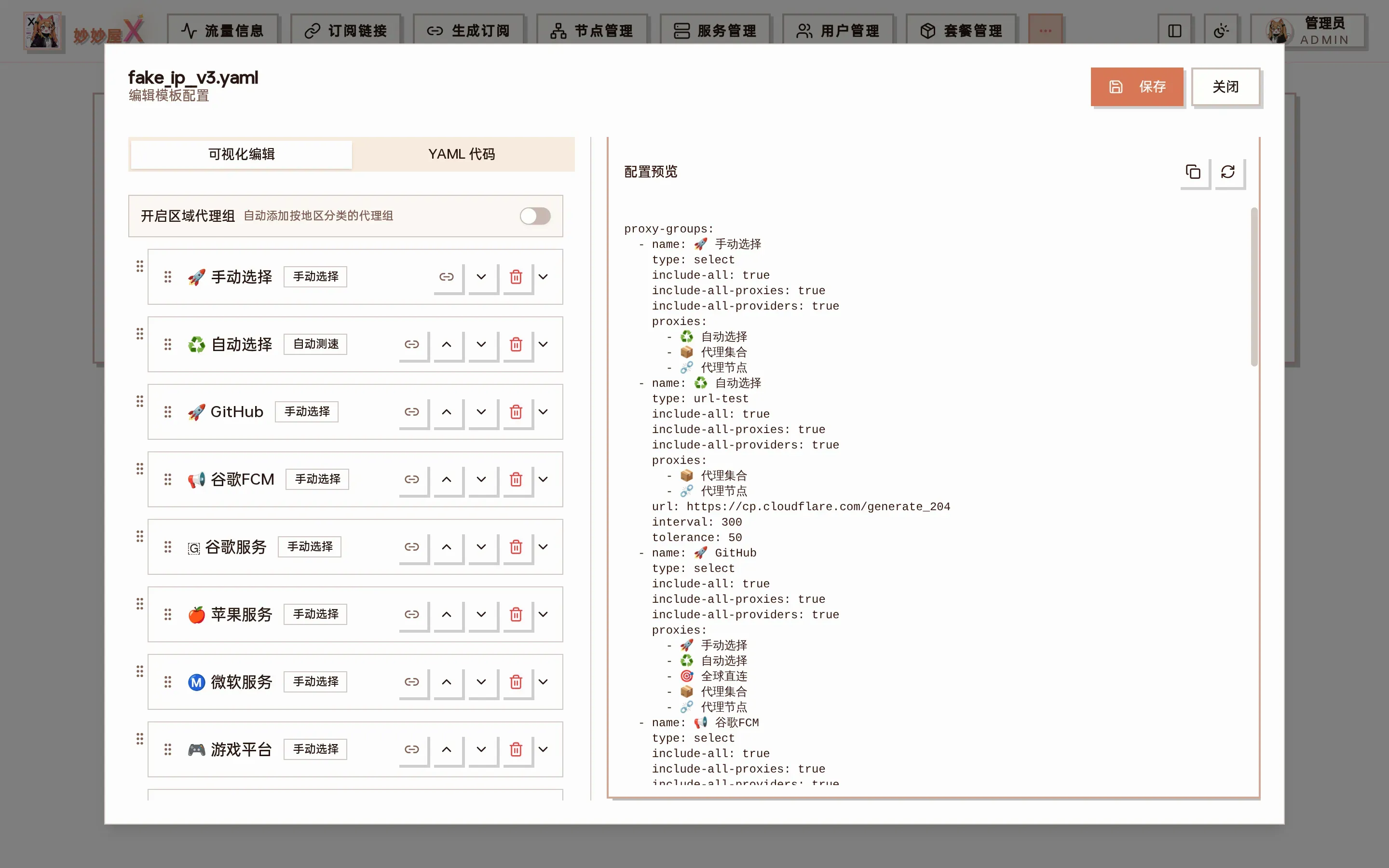Click the more options (…) button in navbar

tap(1045, 31)
